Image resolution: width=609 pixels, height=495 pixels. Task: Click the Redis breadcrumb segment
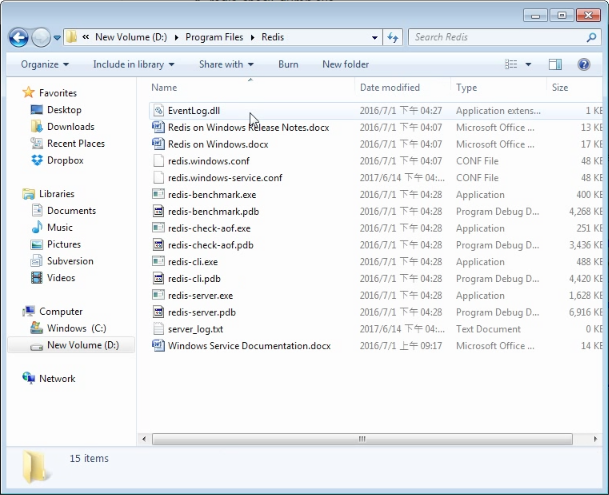click(x=272, y=37)
